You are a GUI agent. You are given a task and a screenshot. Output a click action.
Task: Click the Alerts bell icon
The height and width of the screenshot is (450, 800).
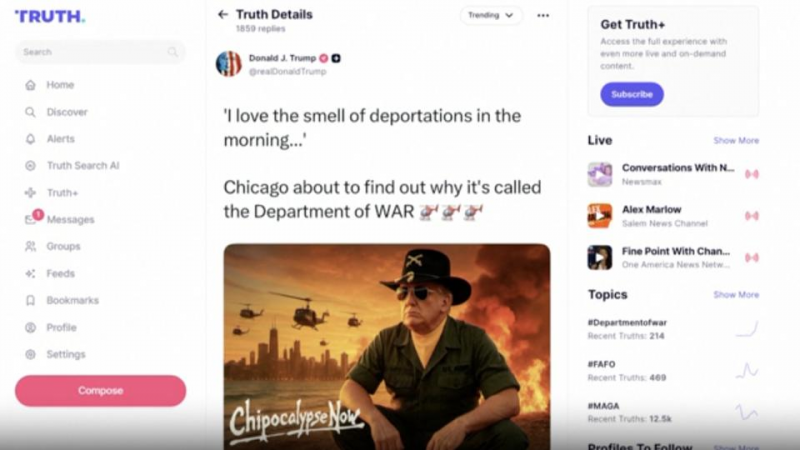[31, 139]
